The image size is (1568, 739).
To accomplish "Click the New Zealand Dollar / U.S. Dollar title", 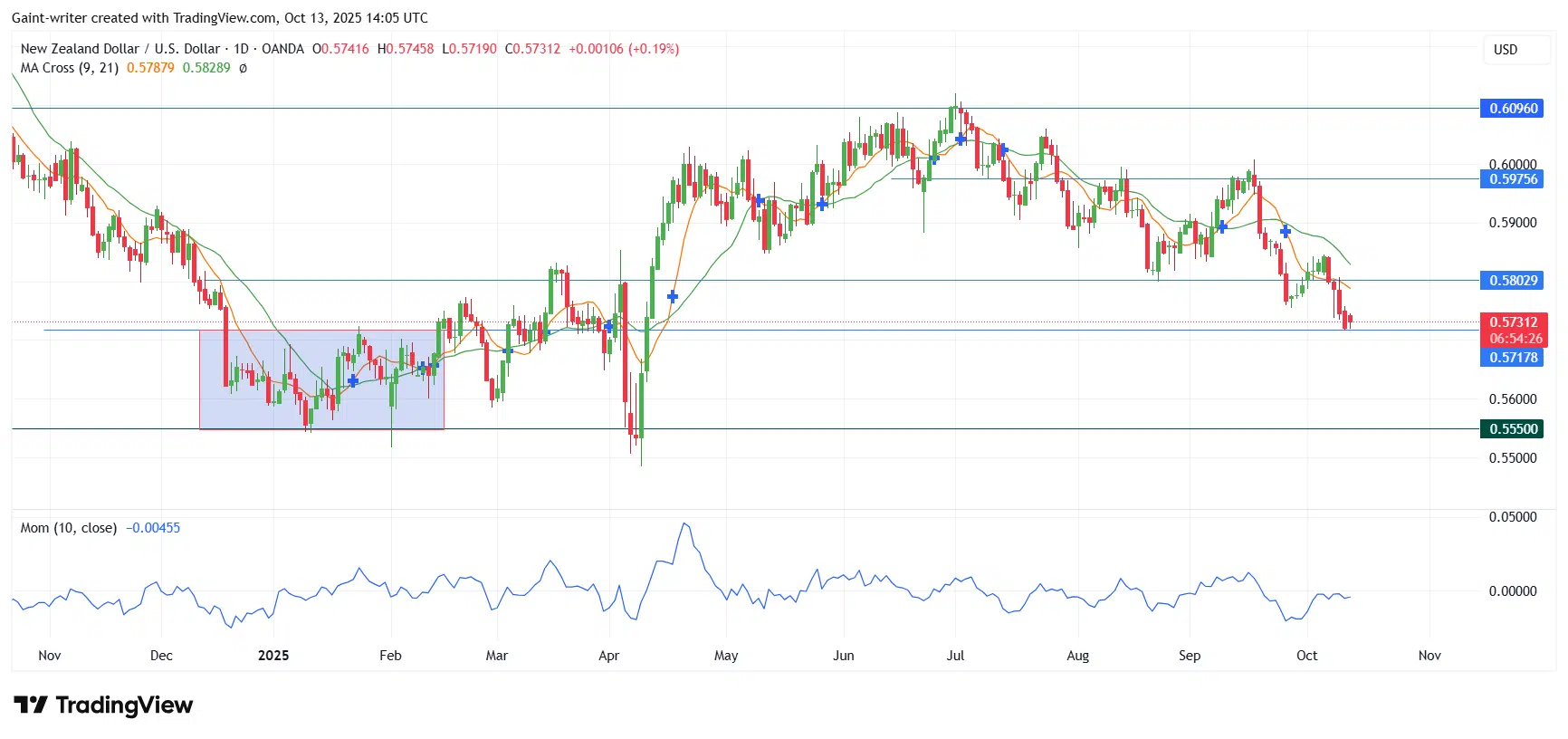I will (x=120, y=49).
